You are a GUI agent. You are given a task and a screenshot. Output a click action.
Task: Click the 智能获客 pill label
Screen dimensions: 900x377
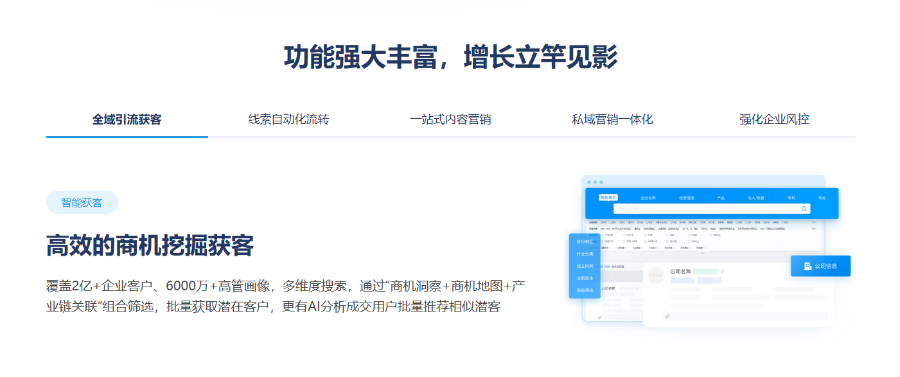coord(82,203)
